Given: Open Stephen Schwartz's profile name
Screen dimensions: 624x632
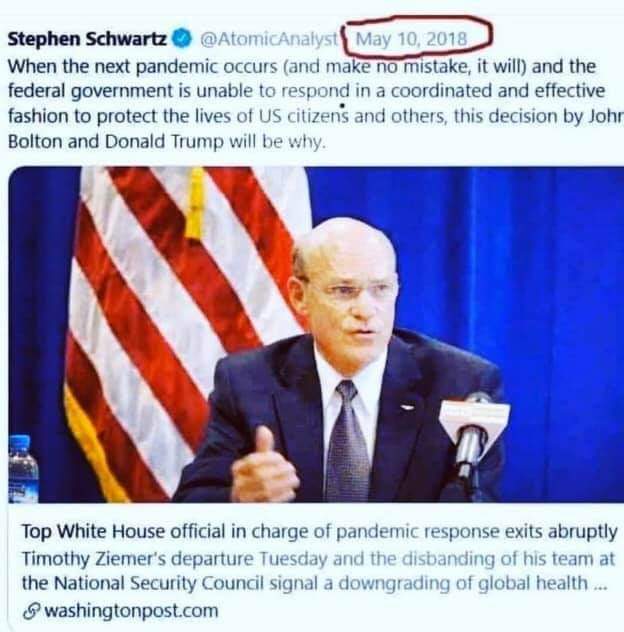Looking at the screenshot, I should [x=87, y=39].
